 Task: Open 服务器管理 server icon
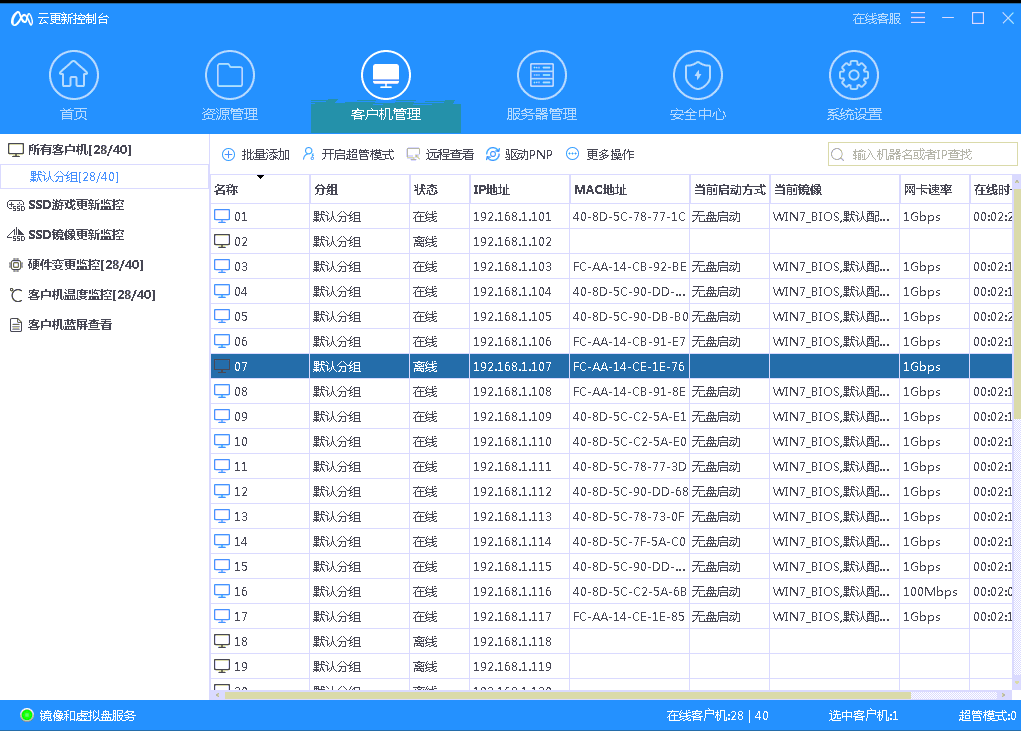click(x=542, y=76)
